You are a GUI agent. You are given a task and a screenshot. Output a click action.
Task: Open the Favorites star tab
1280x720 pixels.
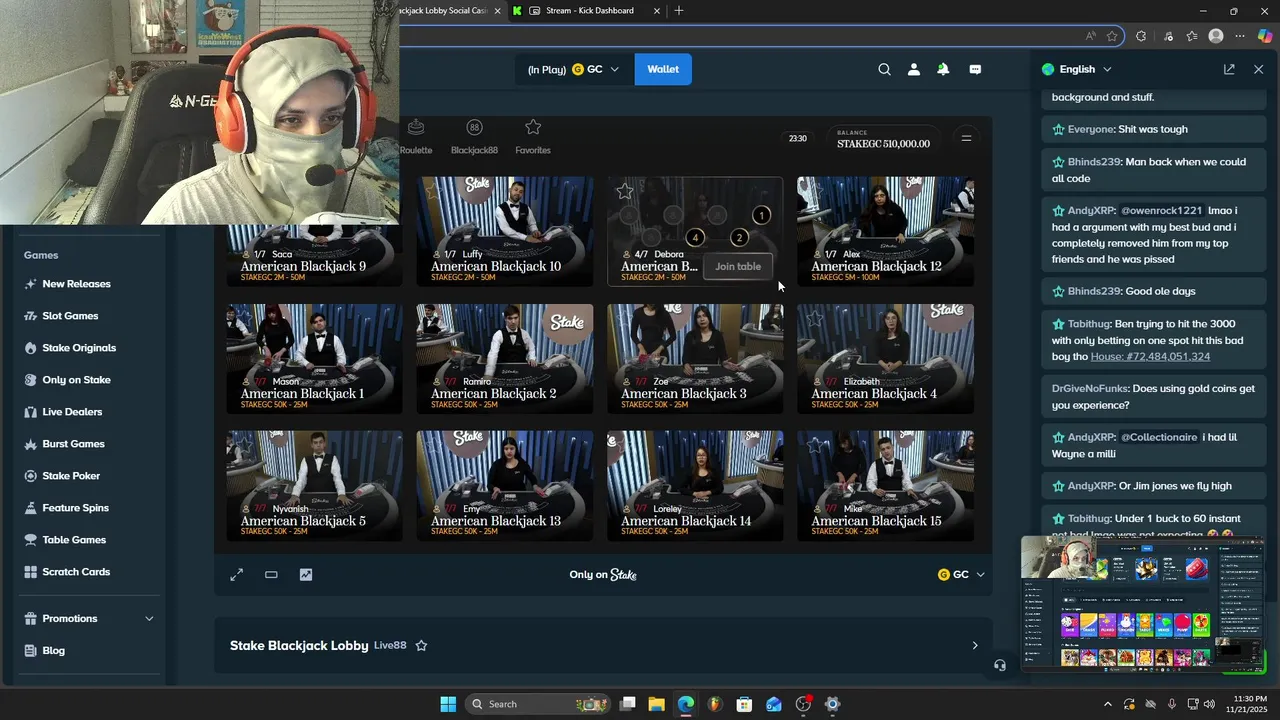pyautogui.click(x=533, y=137)
